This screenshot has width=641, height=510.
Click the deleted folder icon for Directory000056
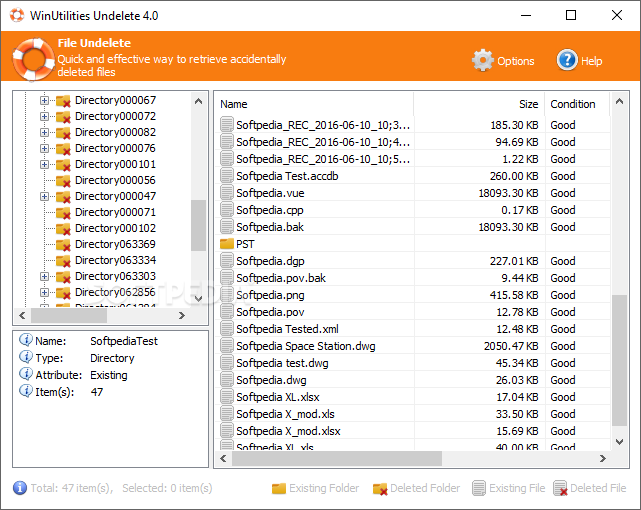coord(63,180)
